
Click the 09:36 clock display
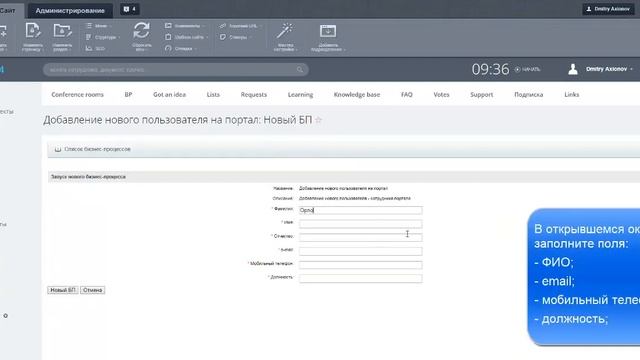coord(490,69)
